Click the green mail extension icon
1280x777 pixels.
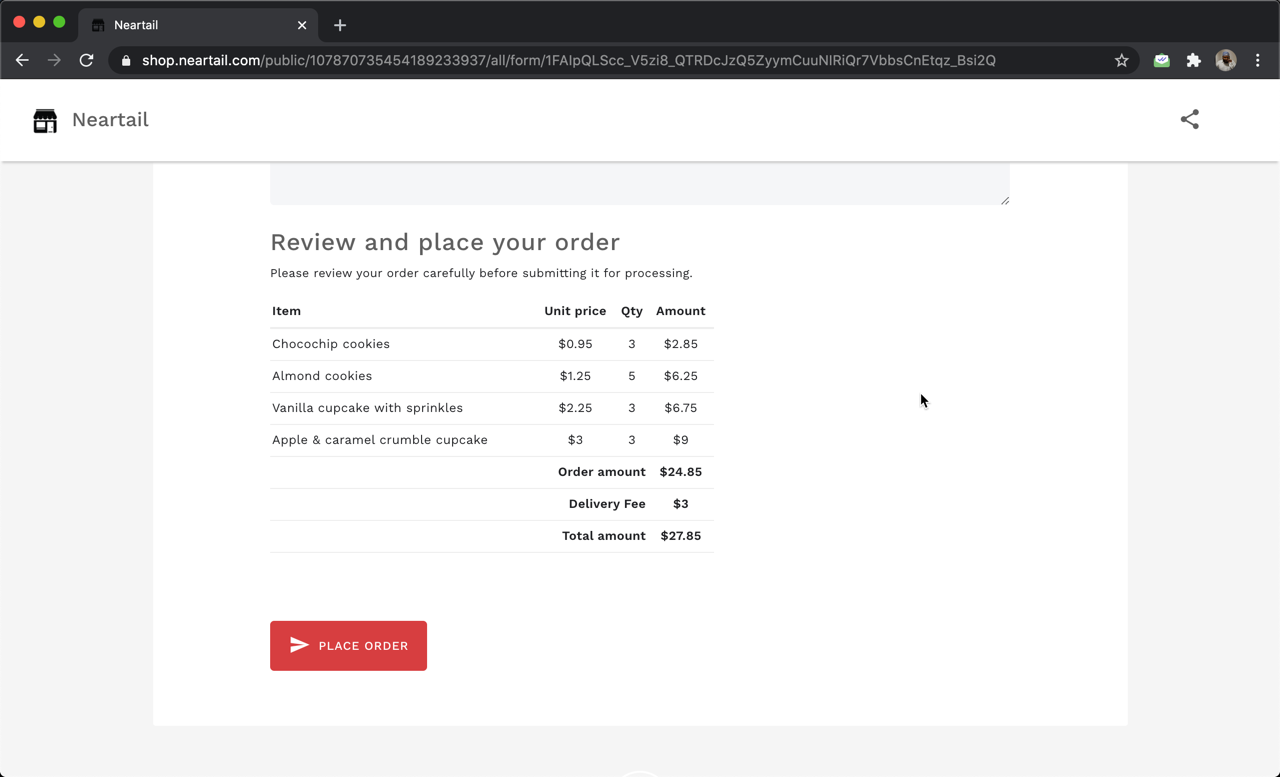(x=1161, y=60)
